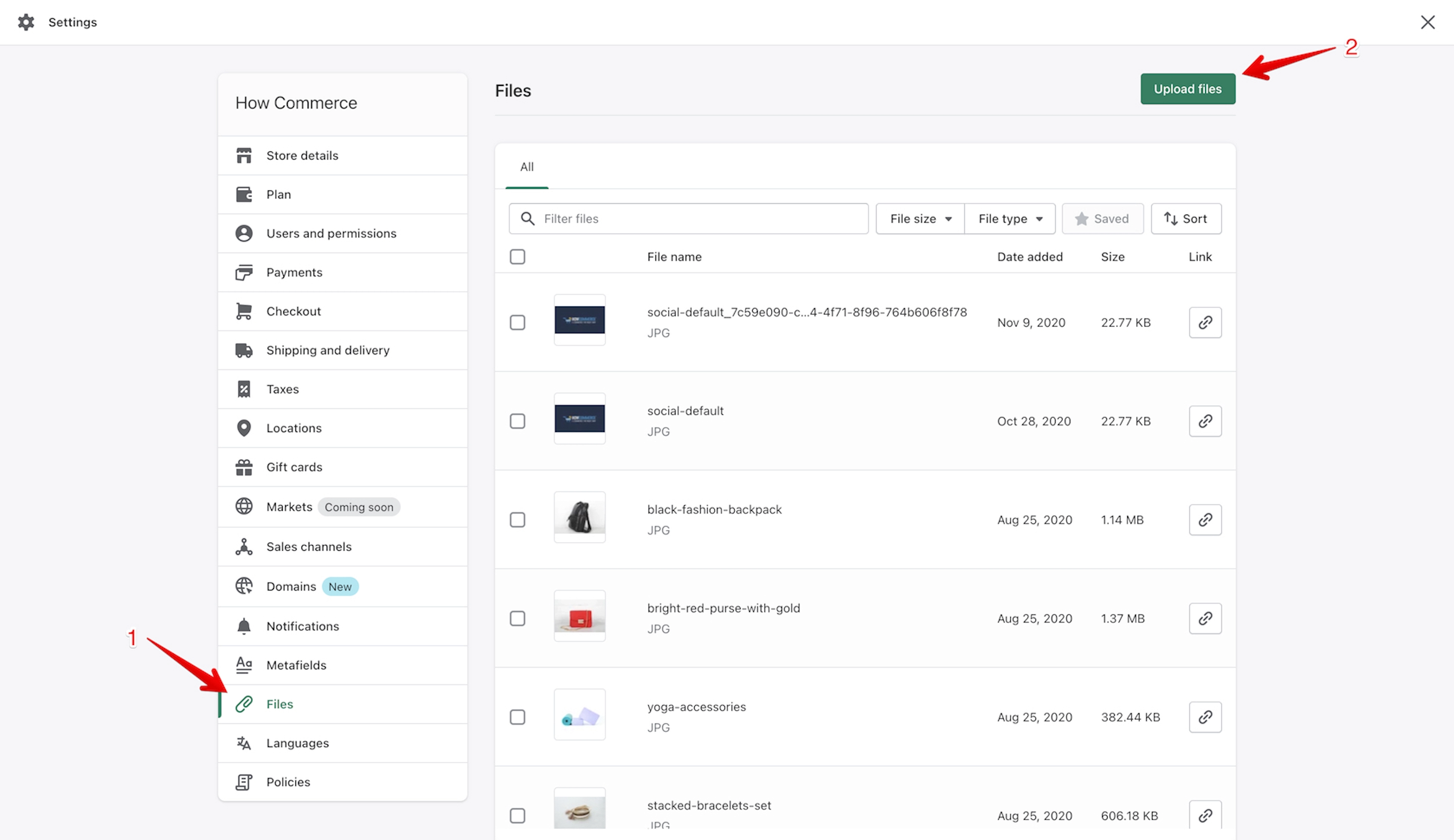1454x840 pixels.
Task: Click the Saved star button
Action: point(1103,219)
